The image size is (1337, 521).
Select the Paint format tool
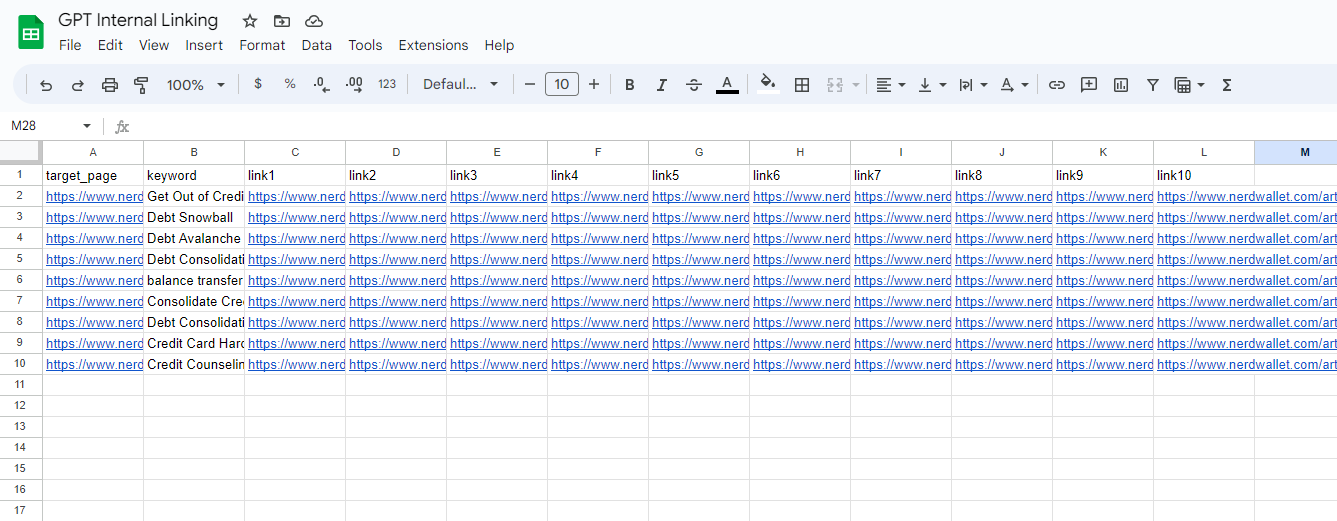pyautogui.click(x=141, y=85)
